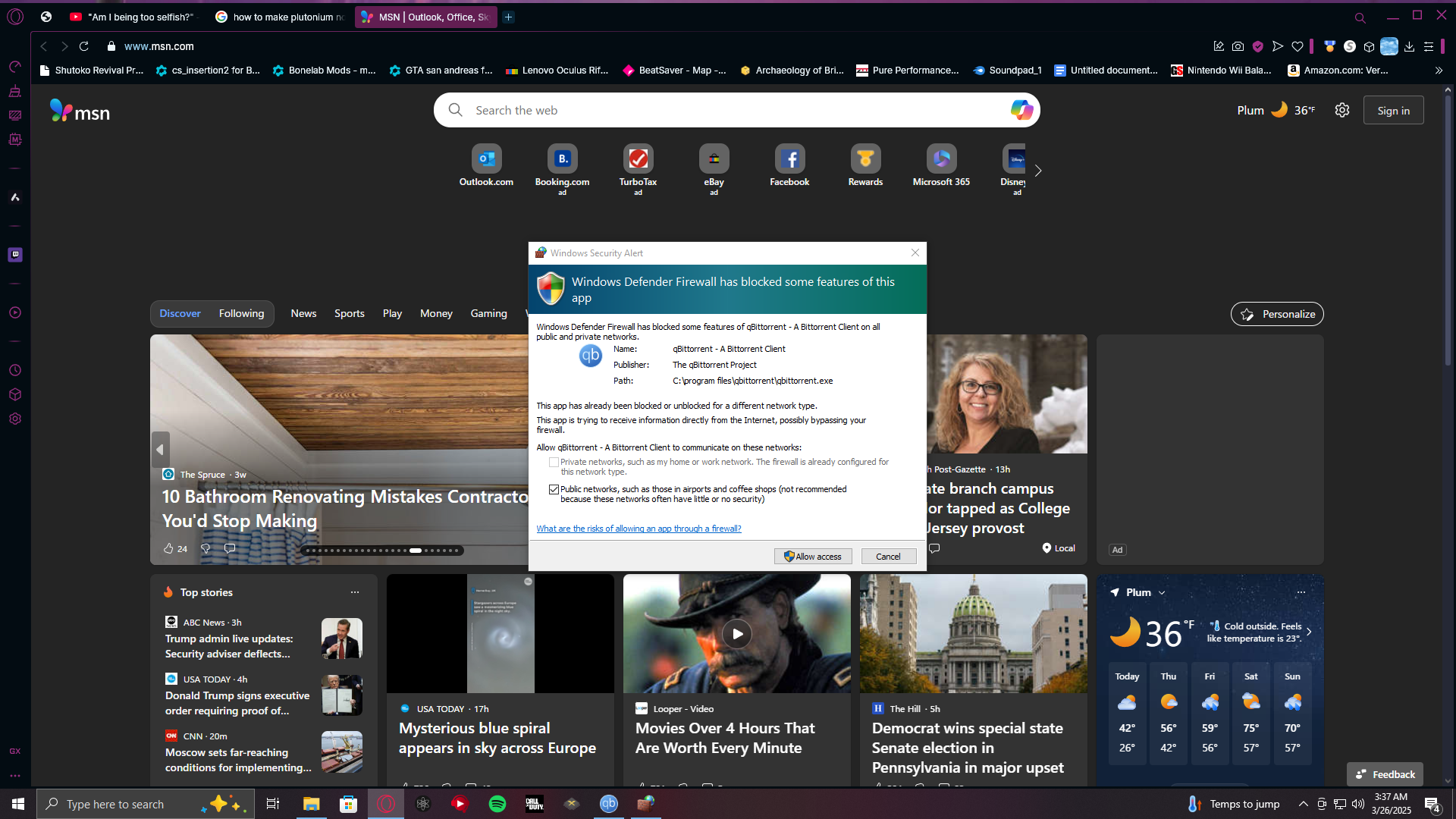Open MSN settings gear
The width and height of the screenshot is (1456, 819).
1342,110
